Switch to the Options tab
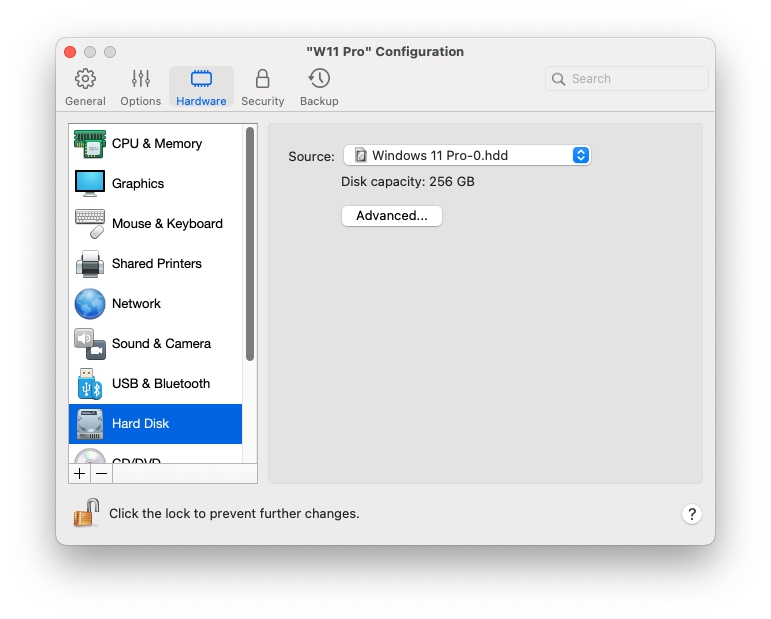771x619 pixels. coord(140,87)
